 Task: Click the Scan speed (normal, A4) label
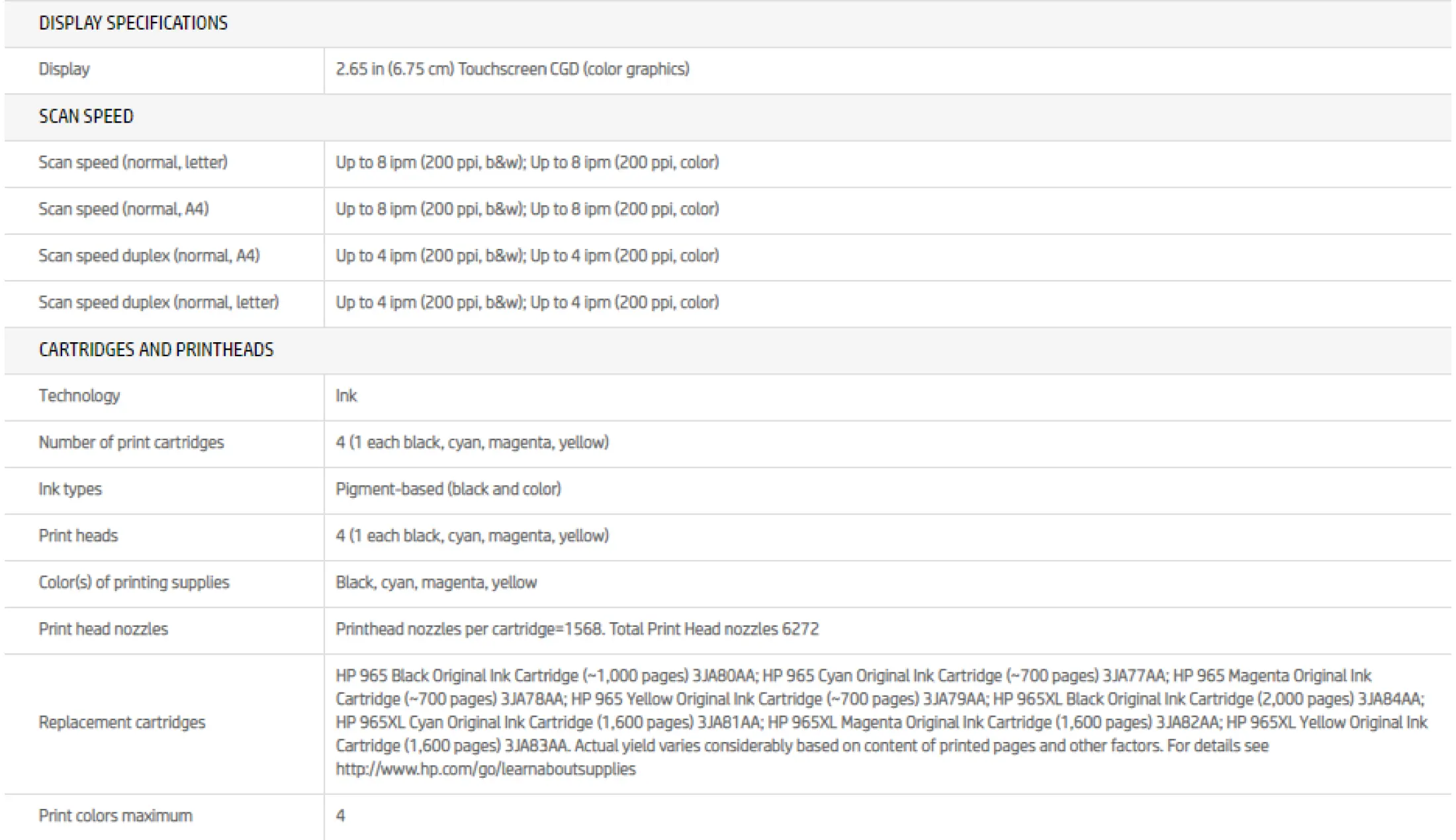click(124, 209)
